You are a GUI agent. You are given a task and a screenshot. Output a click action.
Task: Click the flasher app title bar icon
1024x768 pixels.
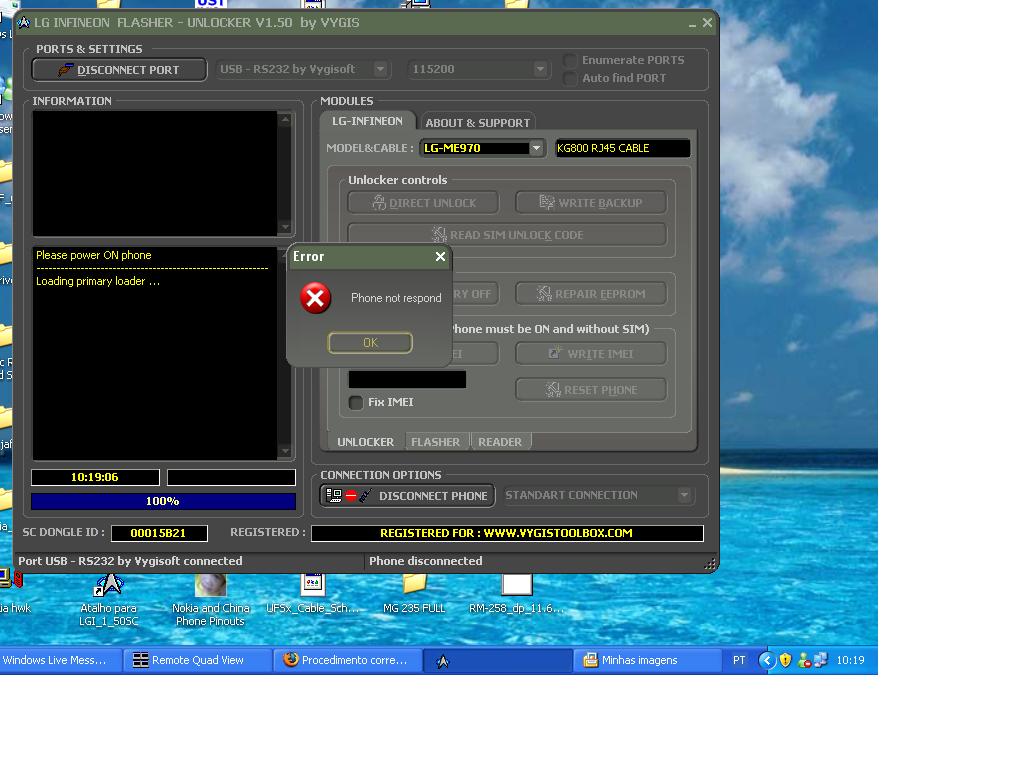tap(24, 23)
